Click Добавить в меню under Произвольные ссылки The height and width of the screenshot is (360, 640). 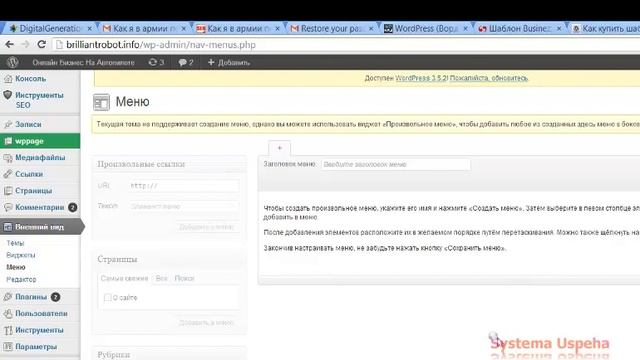[x=207, y=227]
